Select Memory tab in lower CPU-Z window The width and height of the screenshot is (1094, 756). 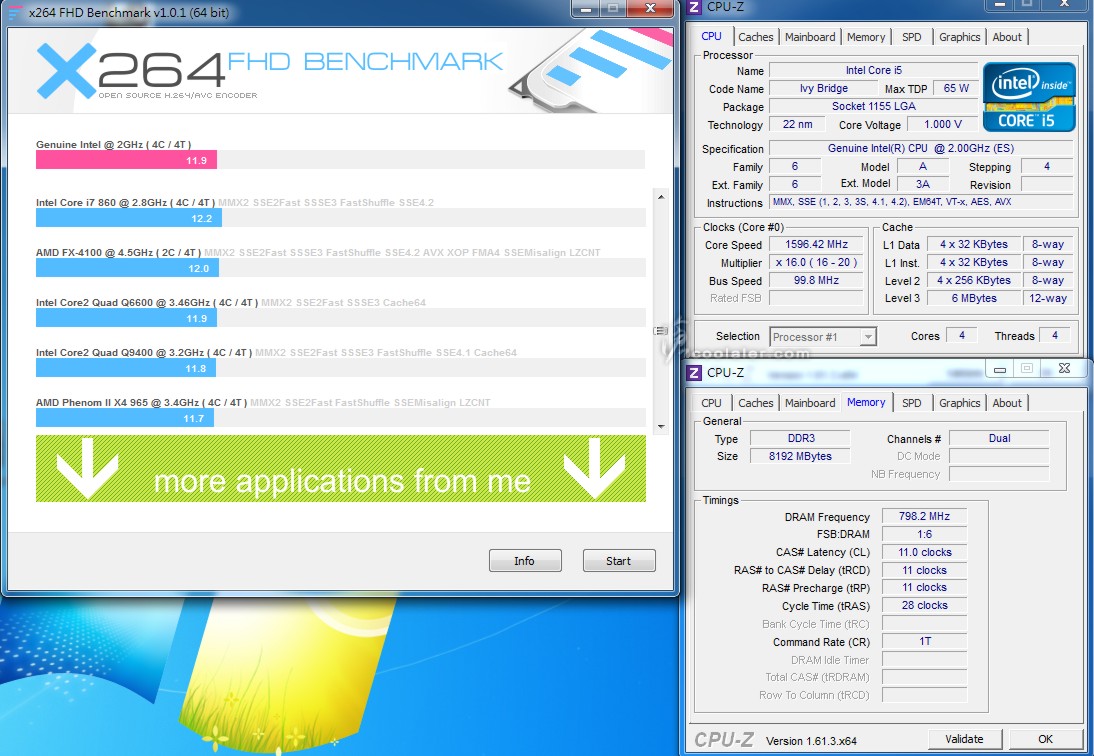(x=866, y=402)
